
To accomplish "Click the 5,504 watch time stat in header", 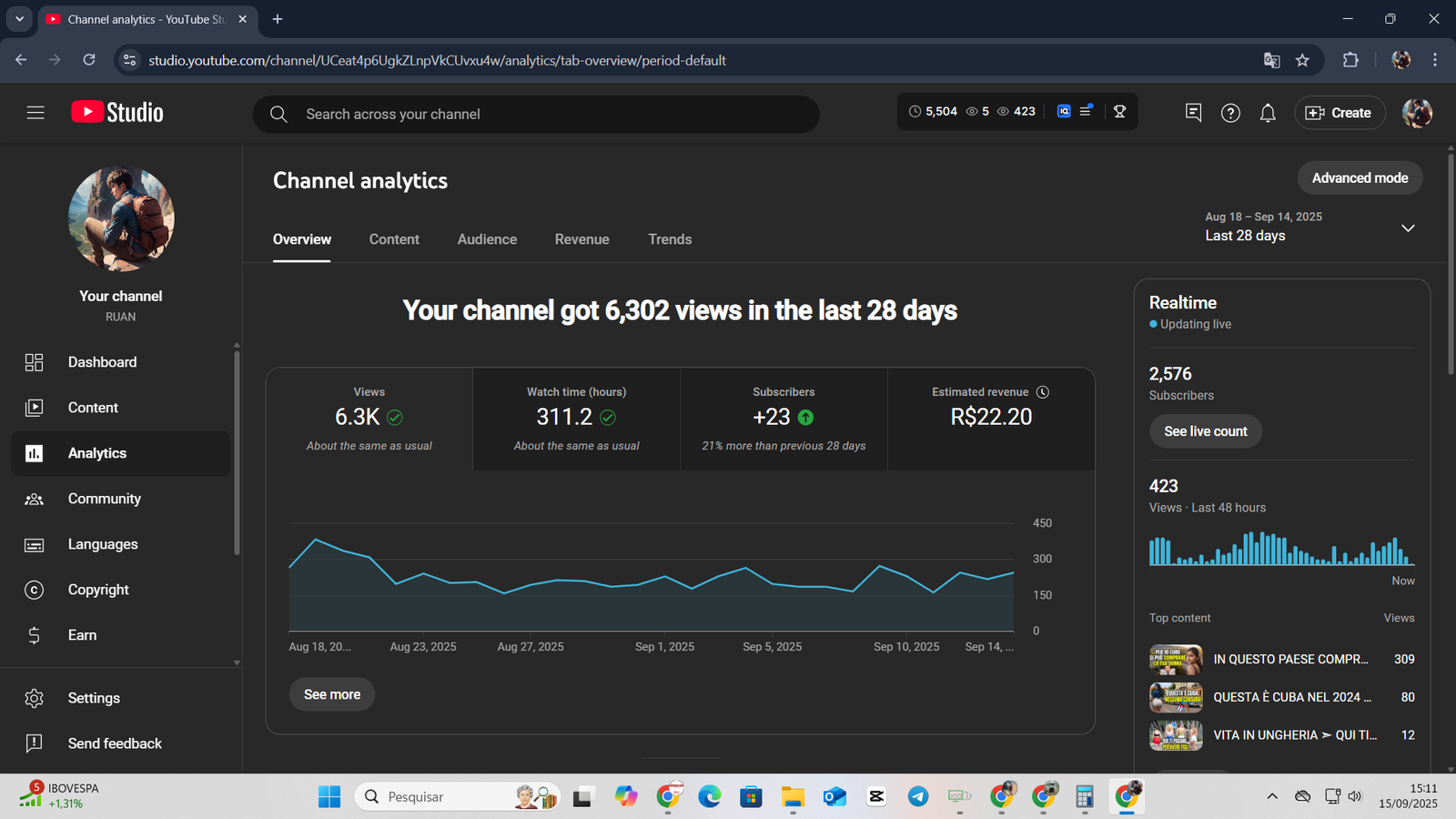I will 933,111.
